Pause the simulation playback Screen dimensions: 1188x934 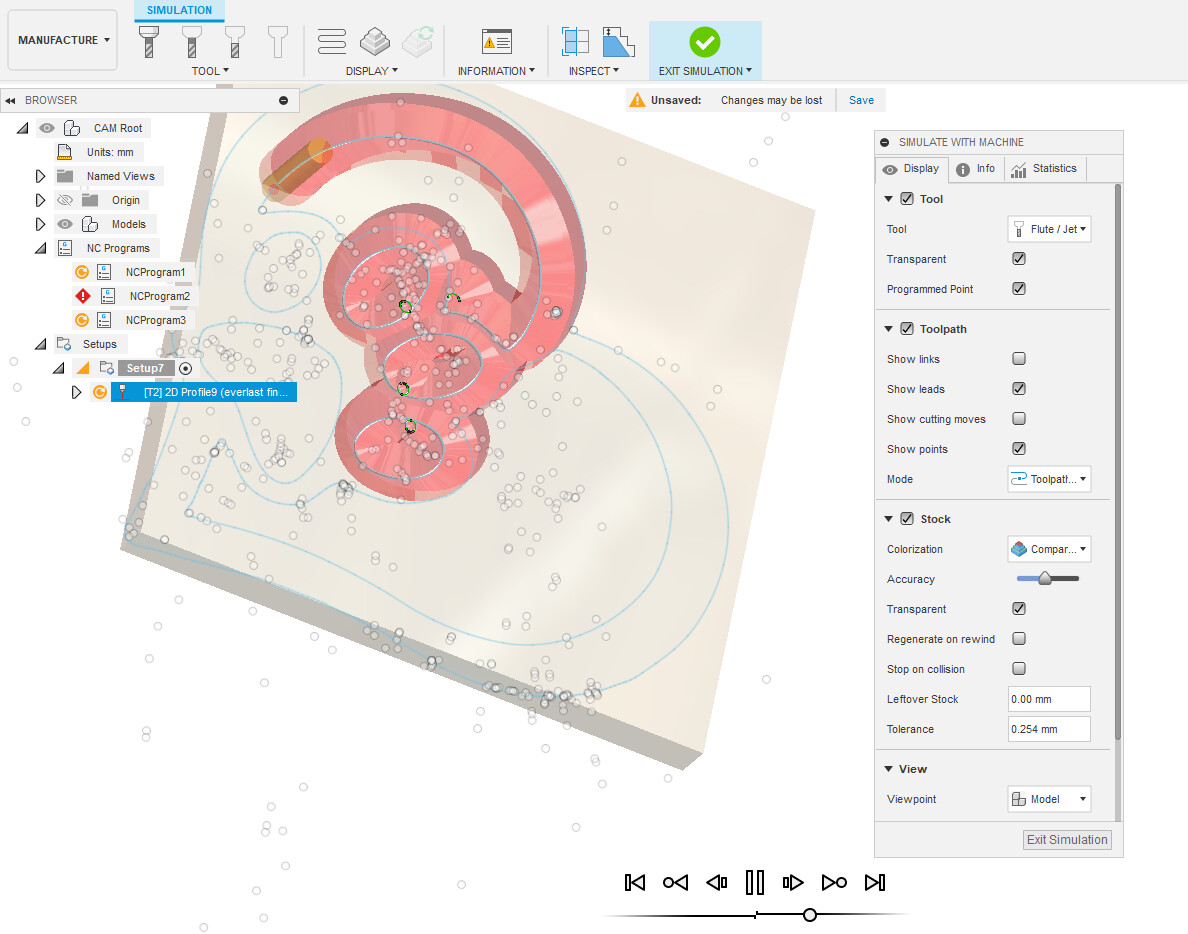pyautogui.click(x=755, y=882)
